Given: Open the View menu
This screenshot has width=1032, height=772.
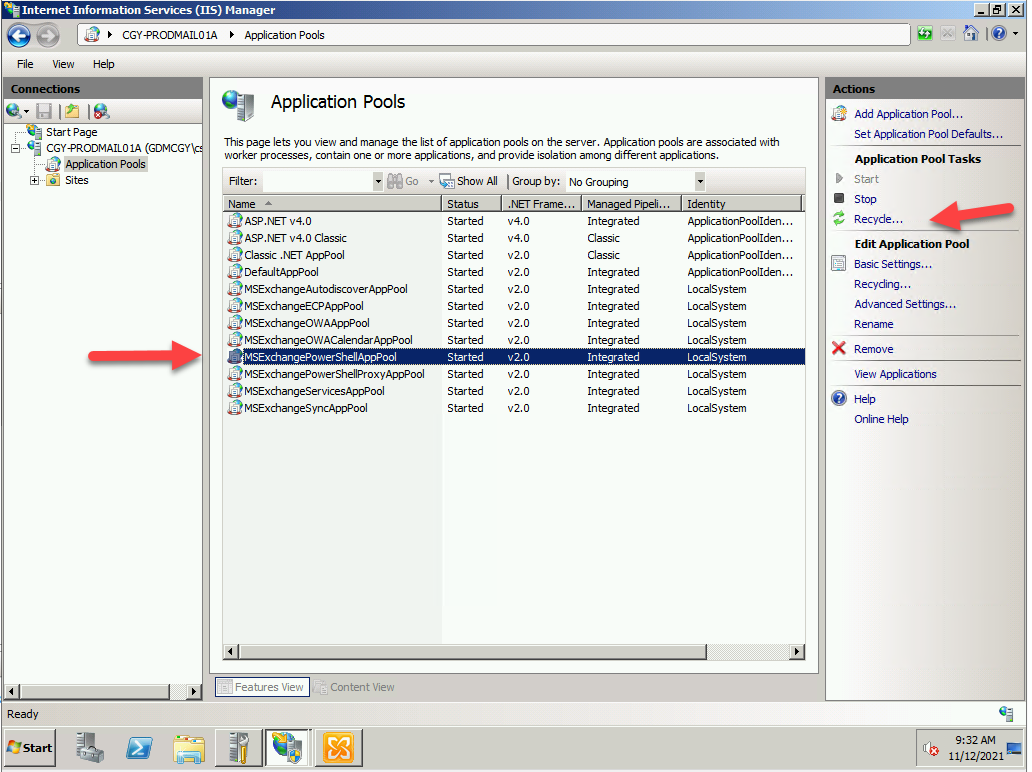Looking at the screenshot, I should pyautogui.click(x=63, y=64).
